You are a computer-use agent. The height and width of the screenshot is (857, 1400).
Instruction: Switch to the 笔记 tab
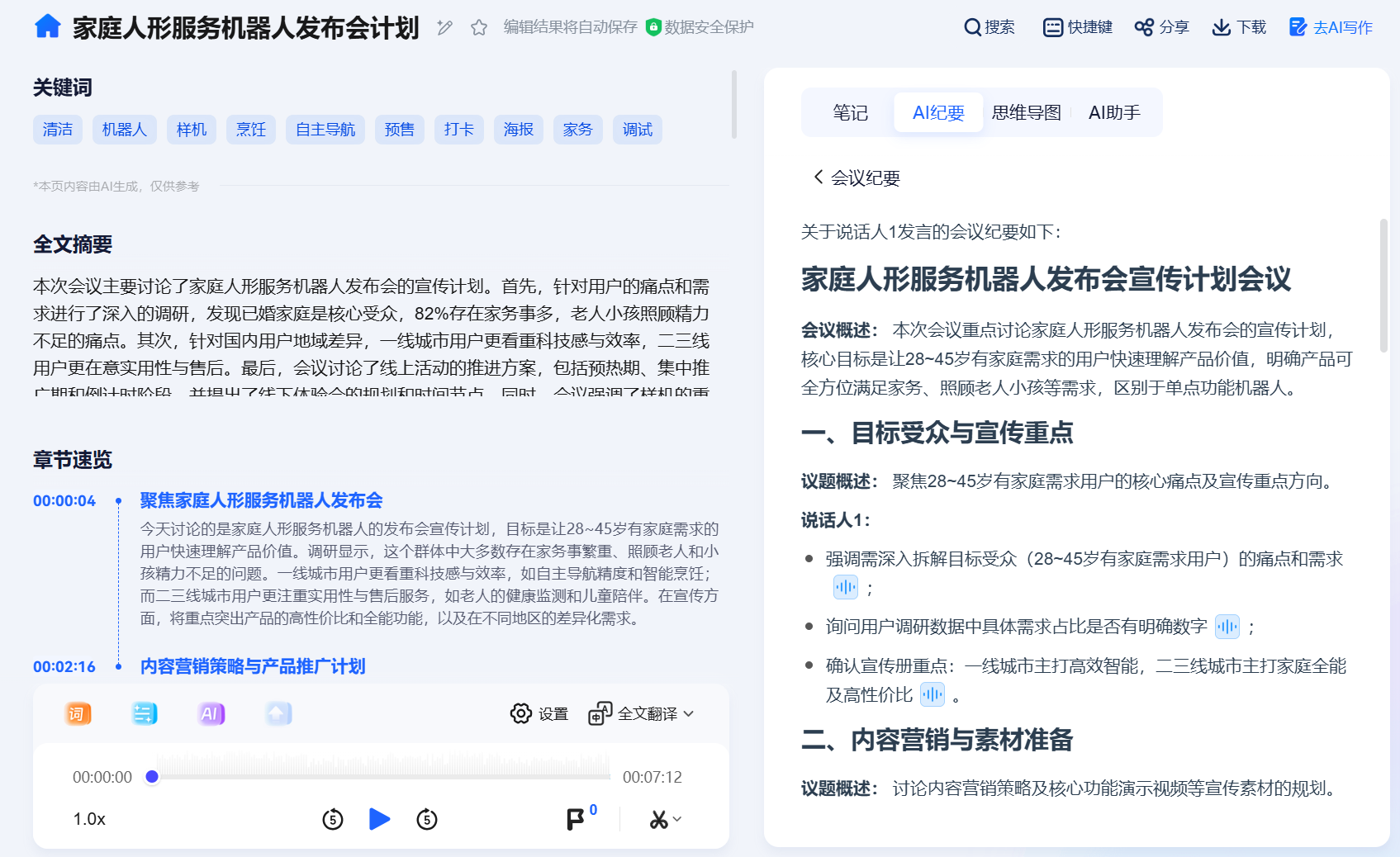[x=850, y=112]
